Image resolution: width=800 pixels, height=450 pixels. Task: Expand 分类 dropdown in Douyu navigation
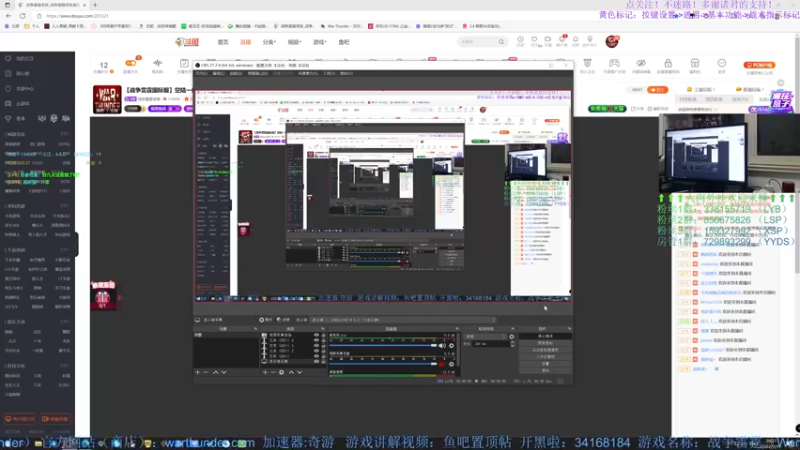coord(269,42)
